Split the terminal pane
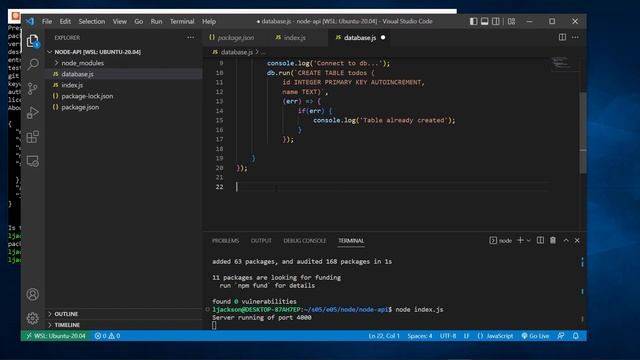The height and width of the screenshot is (360, 640). (540, 240)
